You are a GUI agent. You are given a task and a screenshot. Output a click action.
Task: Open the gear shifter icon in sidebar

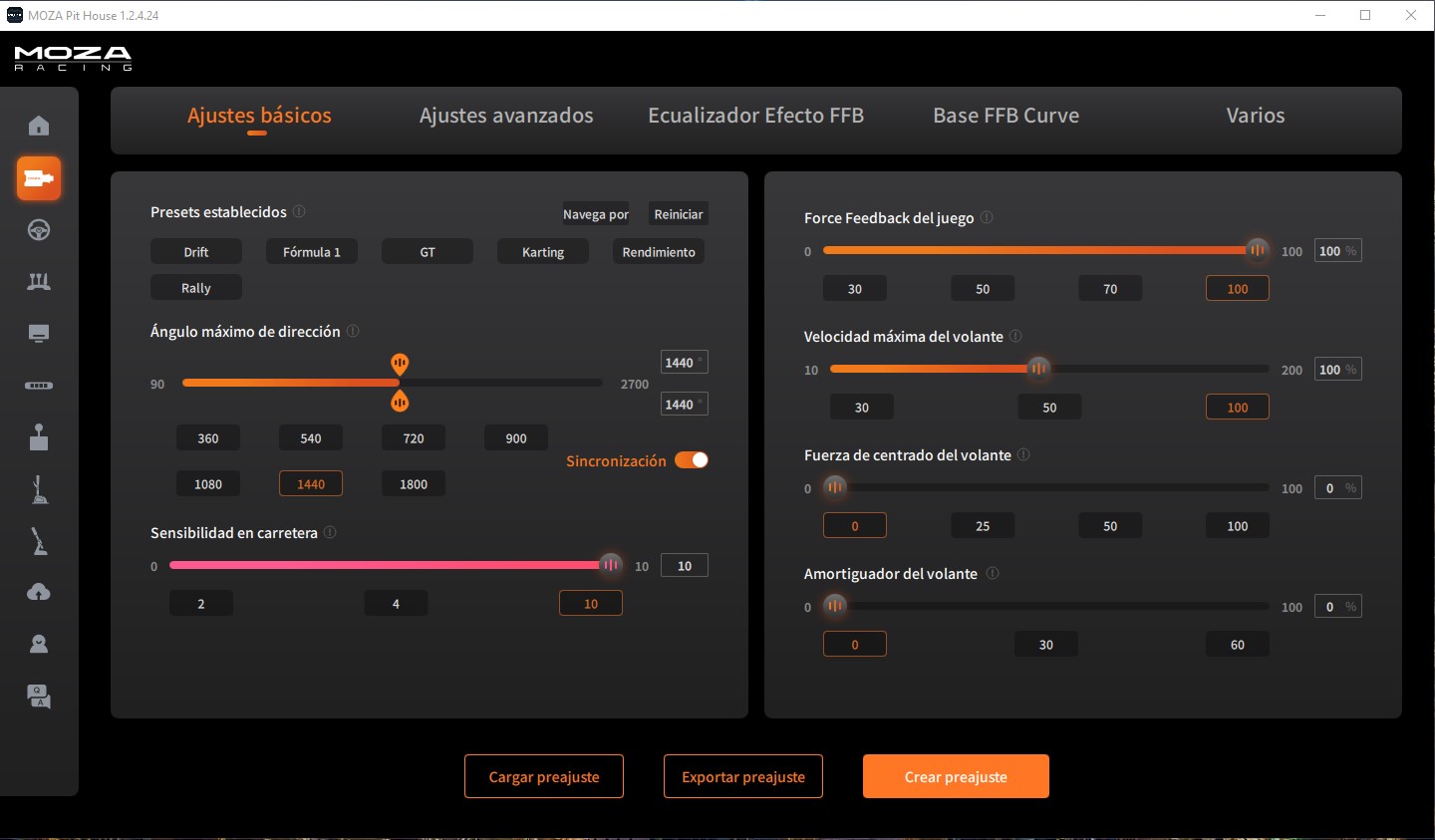[x=39, y=436]
